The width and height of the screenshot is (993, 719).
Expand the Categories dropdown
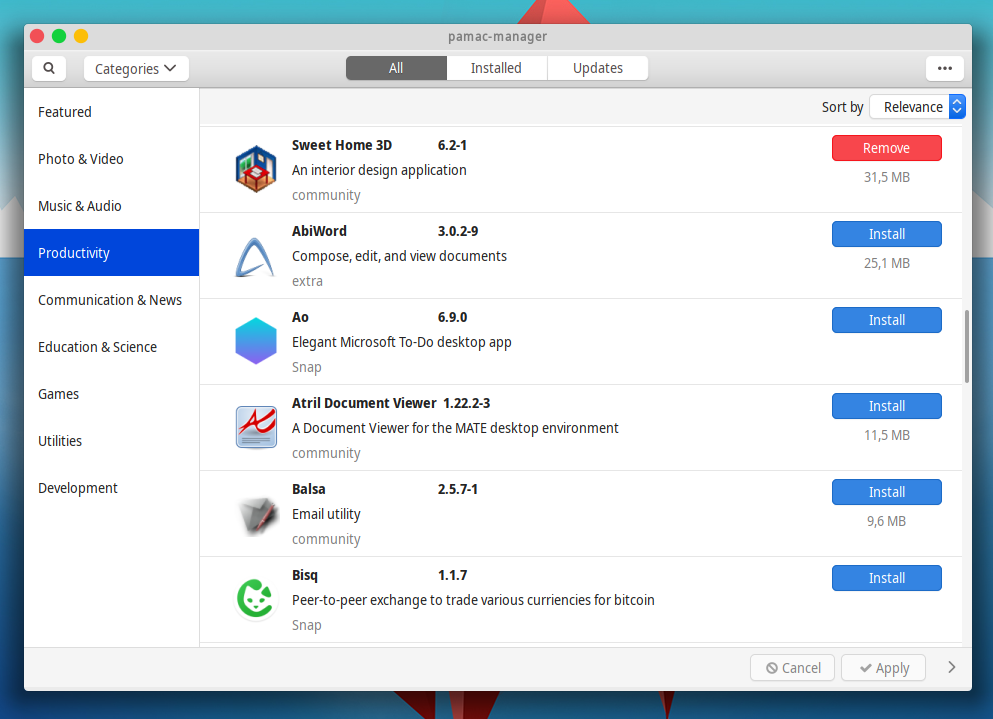click(136, 68)
